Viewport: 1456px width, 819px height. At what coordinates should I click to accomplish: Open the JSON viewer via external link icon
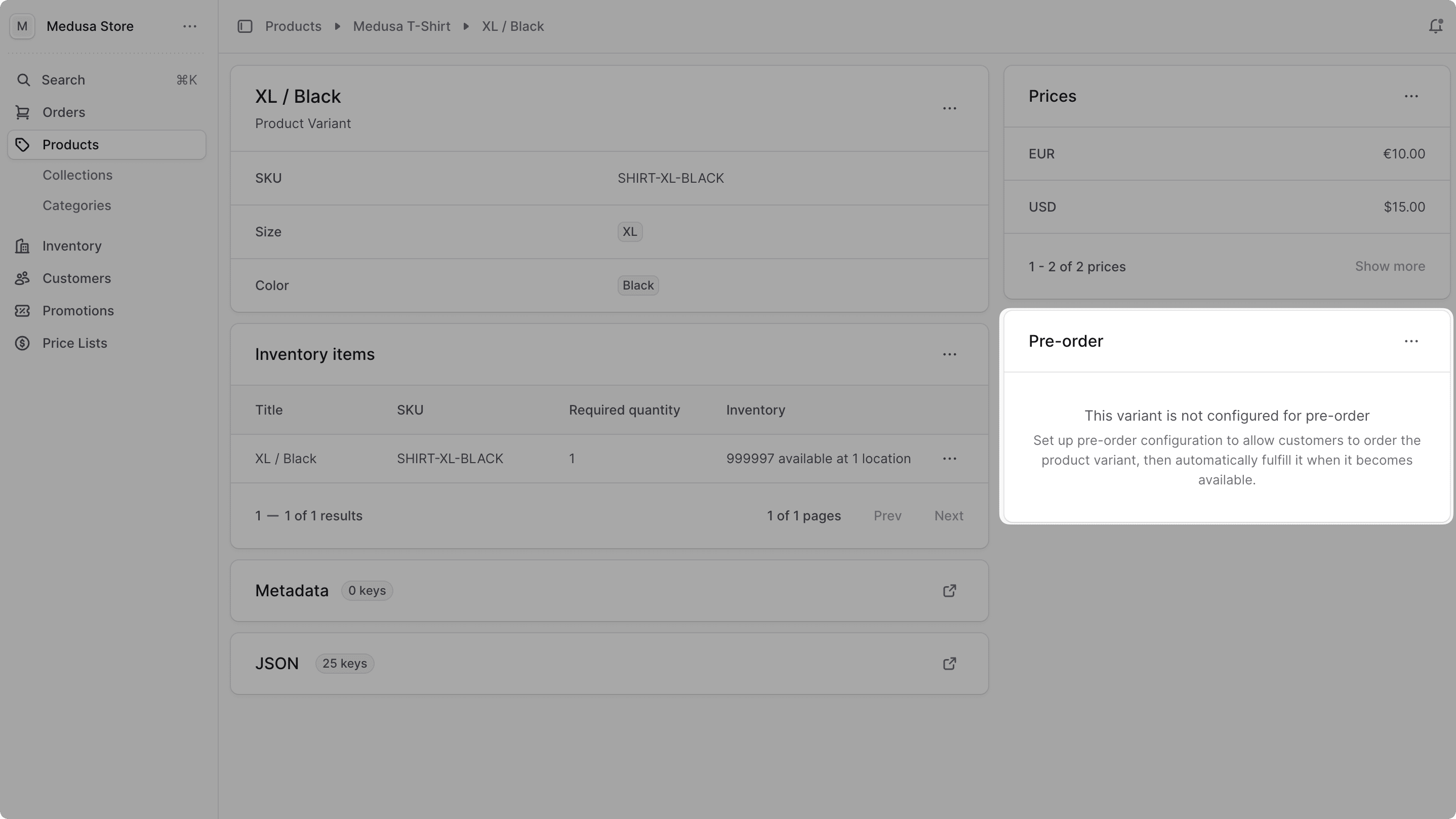tap(949, 664)
